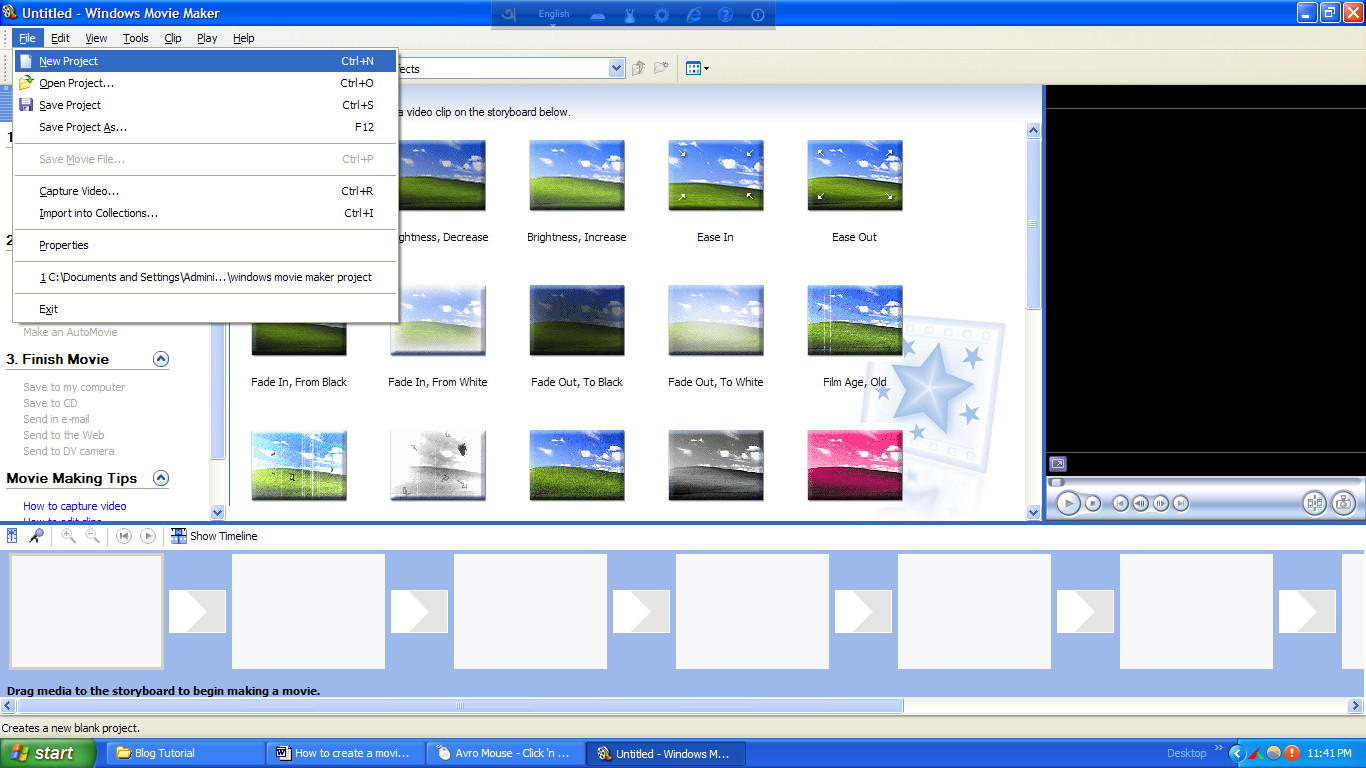Click the Zoom Timeline Out magnifier icon
Image resolution: width=1366 pixels, height=768 pixels.
point(92,536)
